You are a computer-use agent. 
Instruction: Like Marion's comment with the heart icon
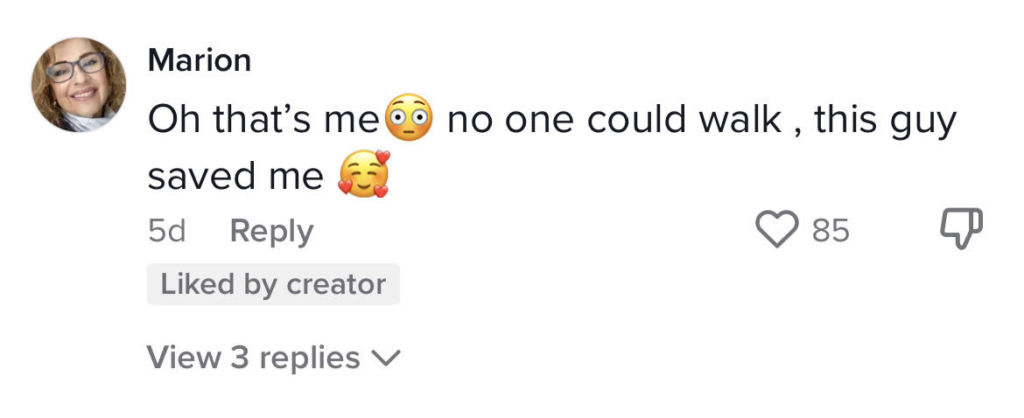point(777,229)
